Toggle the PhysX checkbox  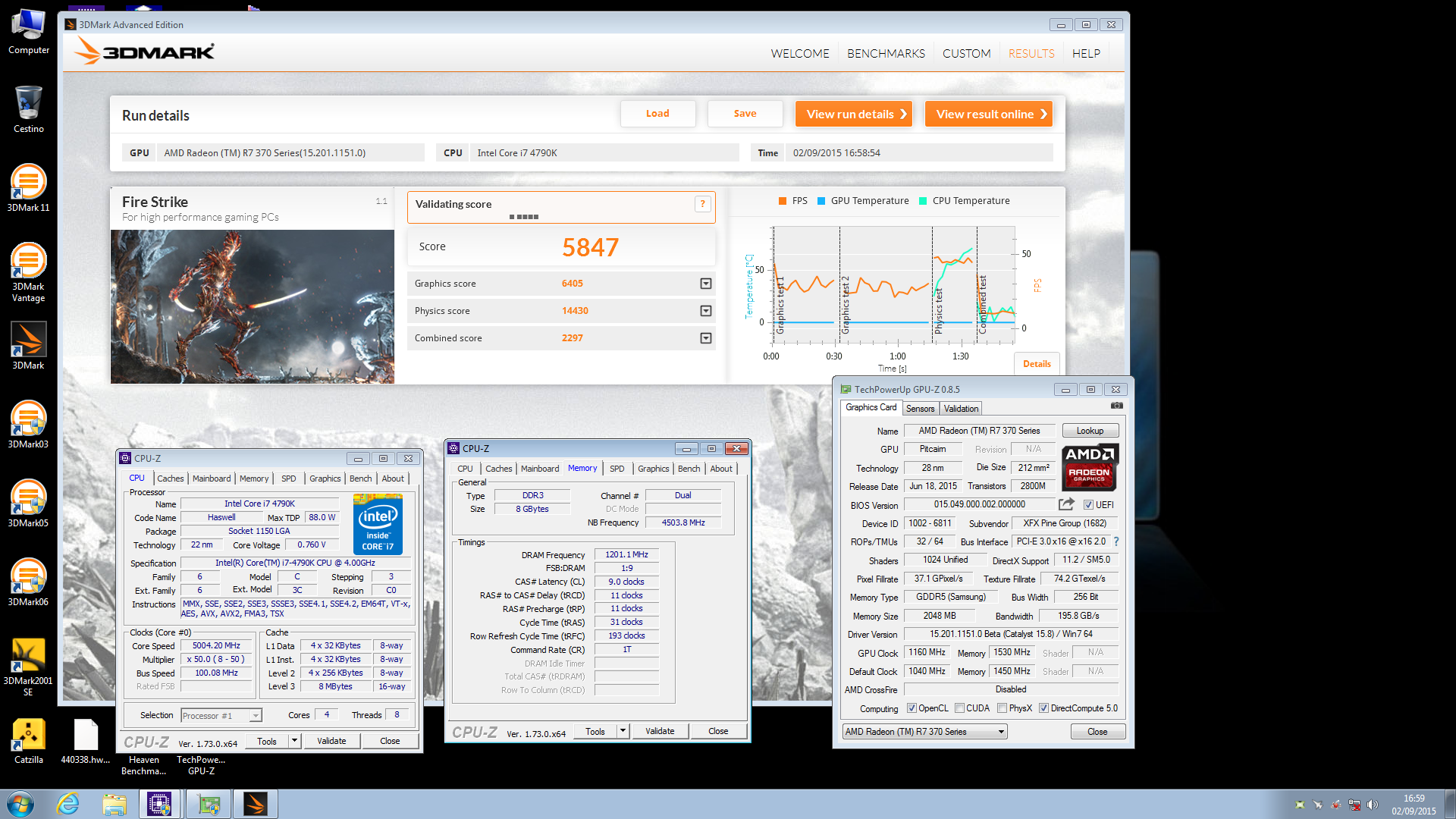click(x=1002, y=708)
